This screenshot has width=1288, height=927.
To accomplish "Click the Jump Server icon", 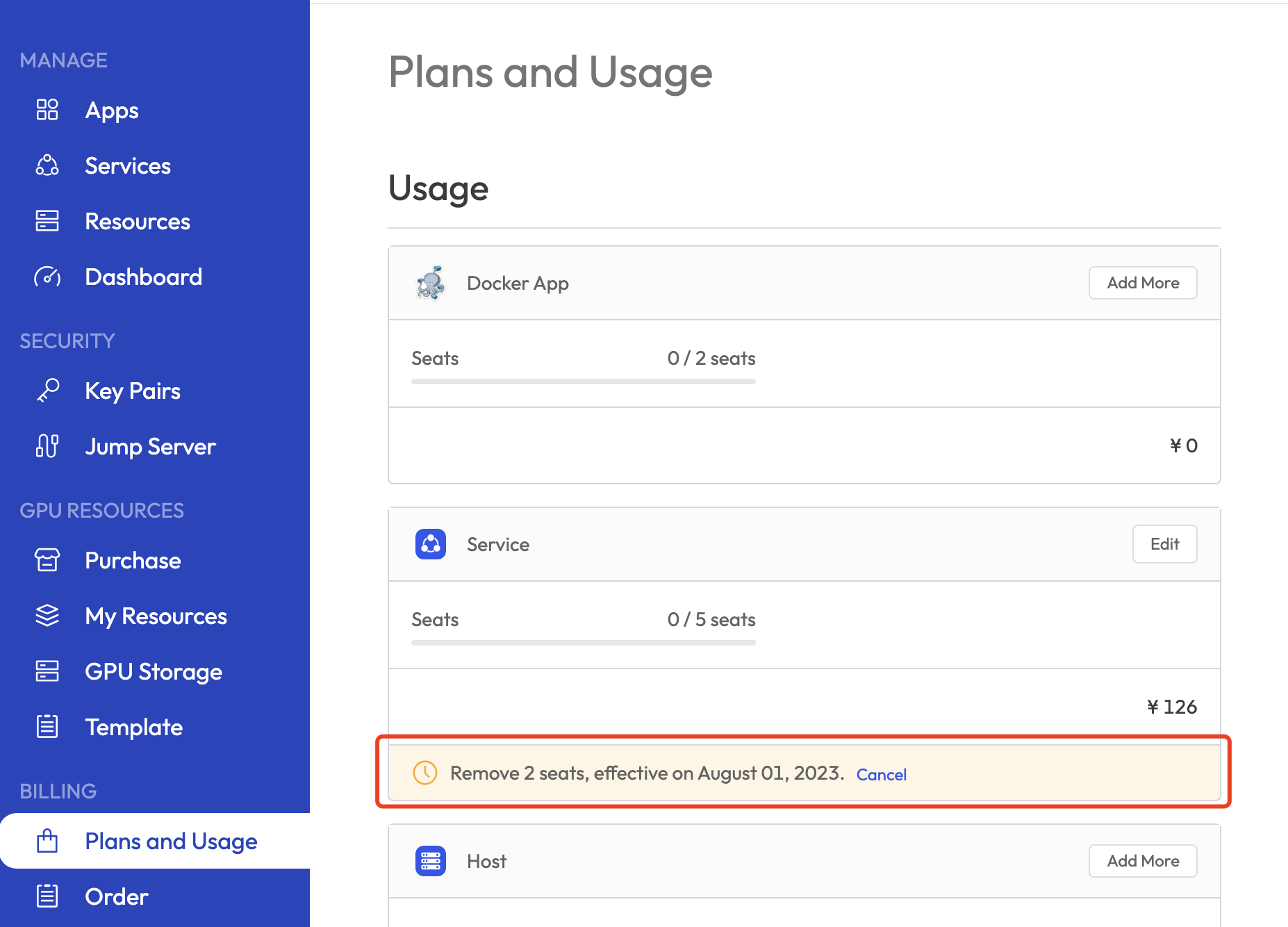I will (47, 446).
